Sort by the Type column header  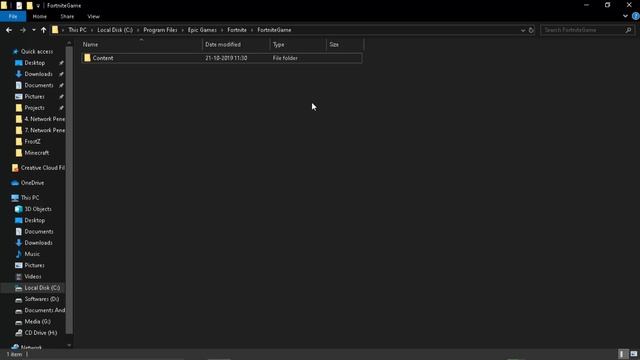[x=298, y=44]
